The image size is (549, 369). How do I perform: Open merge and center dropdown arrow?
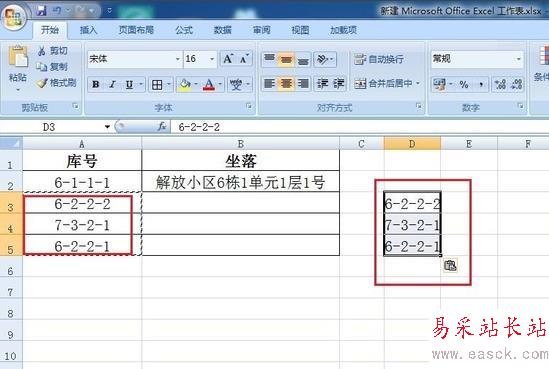click(418, 84)
